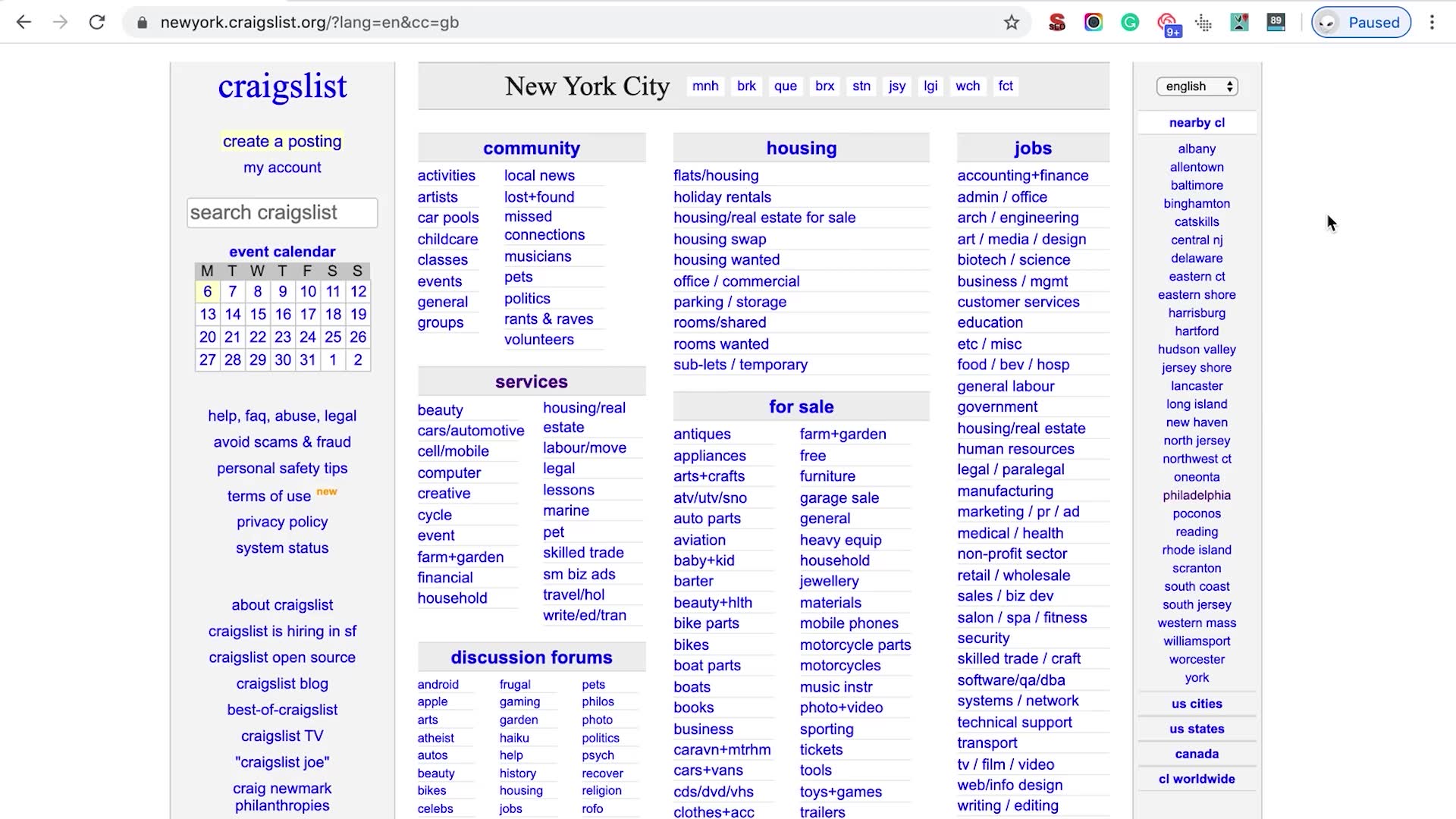Screen dimensions: 1456x819
Task: Click the Grammarly extension icon
Action: click(x=1130, y=23)
